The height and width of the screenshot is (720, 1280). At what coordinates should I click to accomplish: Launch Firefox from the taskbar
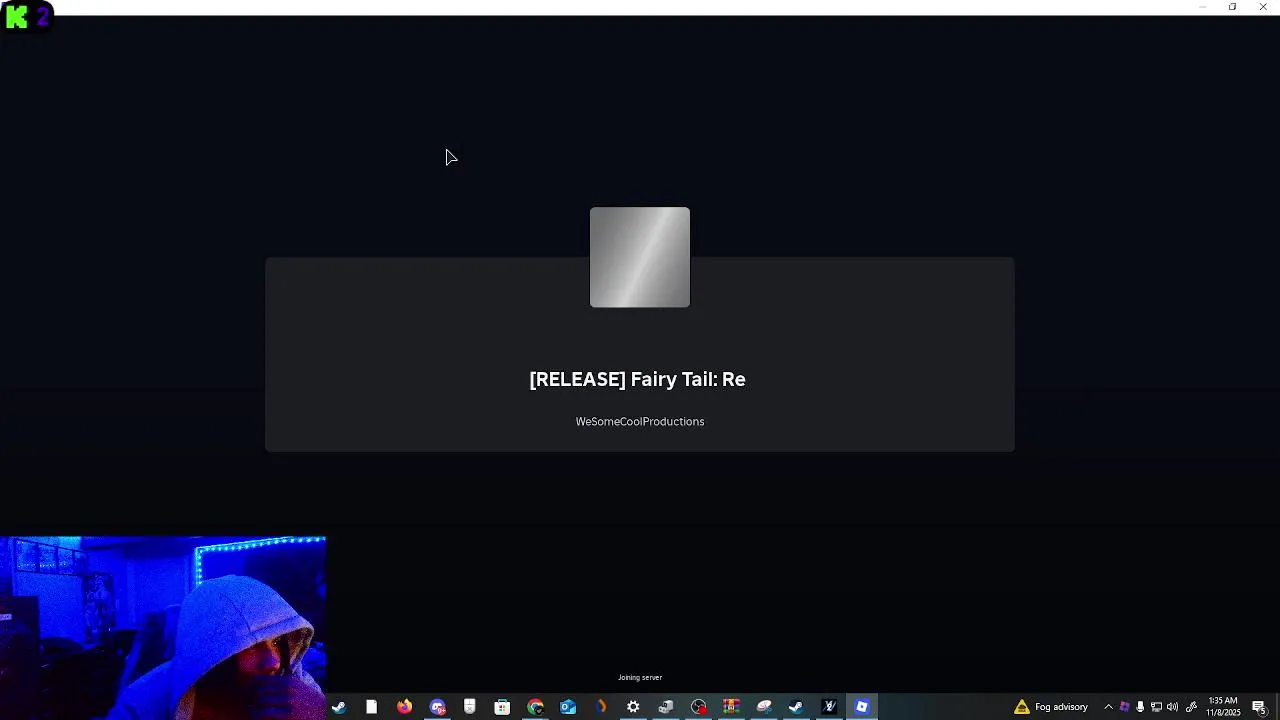404,707
